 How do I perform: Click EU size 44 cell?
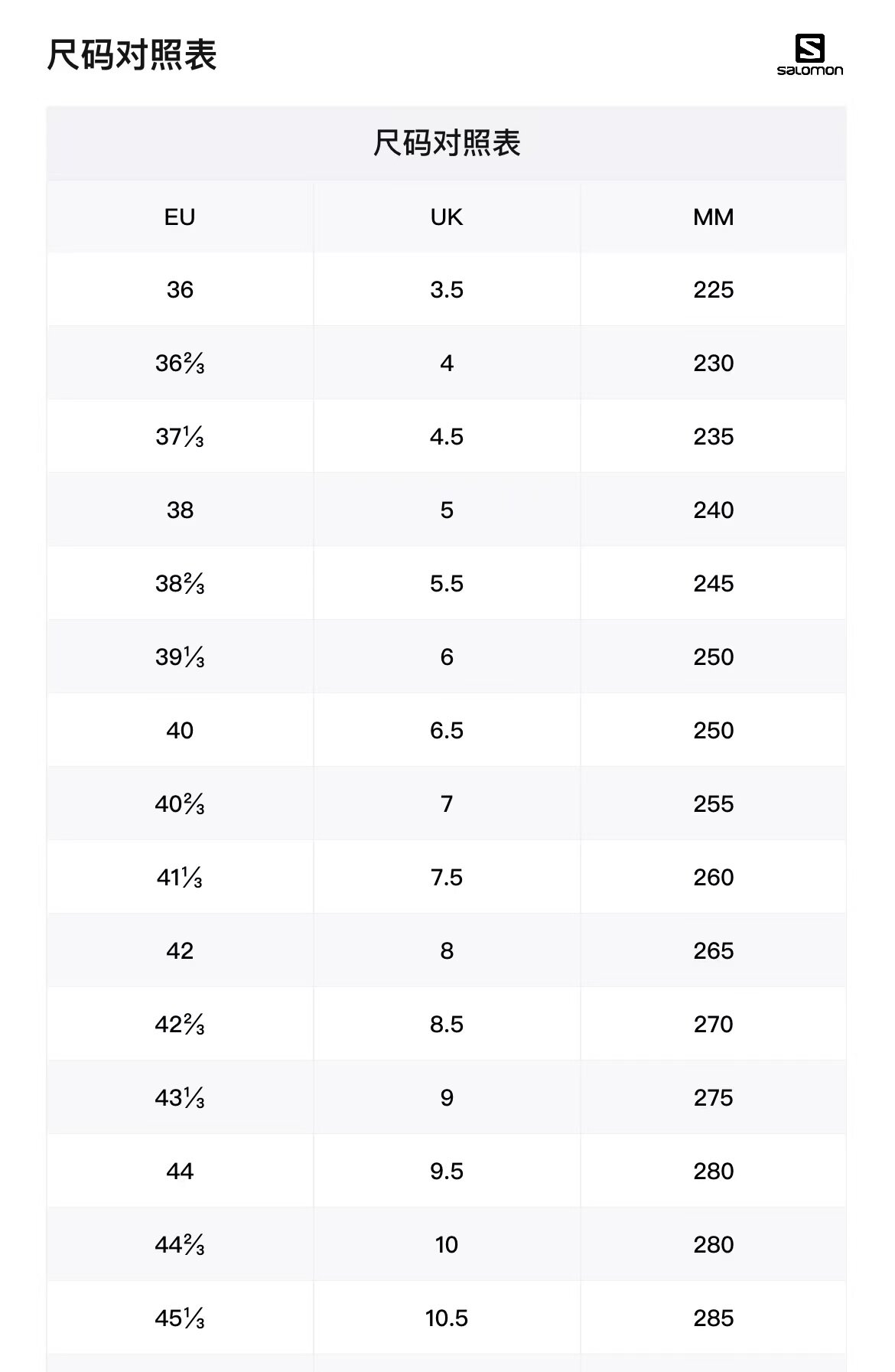click(180, 1172)
